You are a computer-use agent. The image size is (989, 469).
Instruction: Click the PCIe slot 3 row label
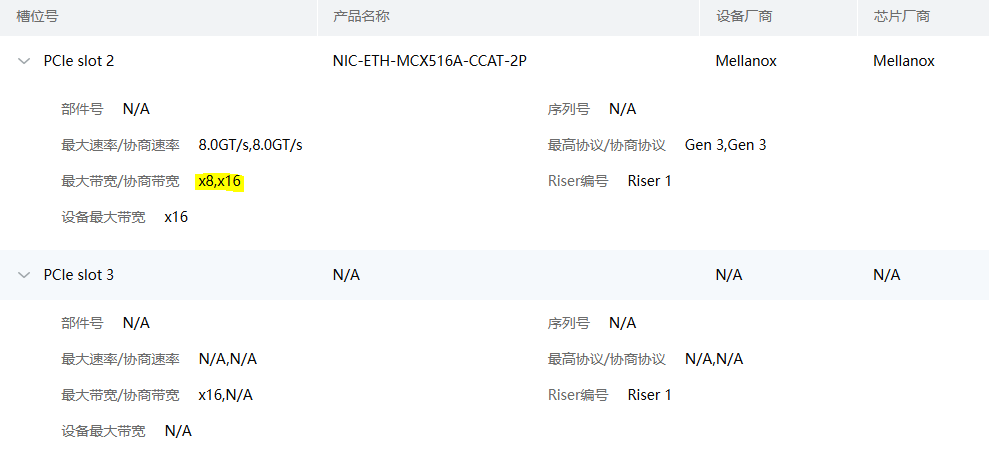pos(79,275)
